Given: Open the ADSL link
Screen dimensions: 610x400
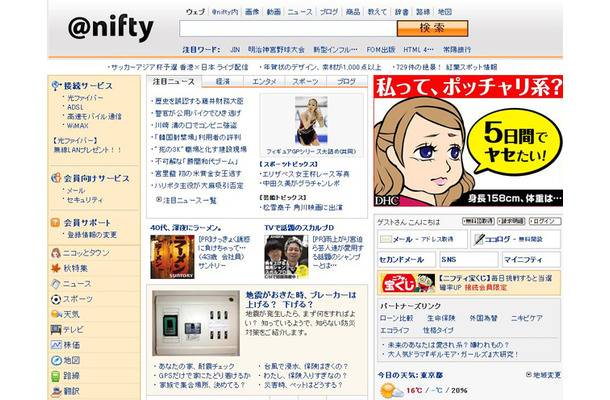Looking at the screenshot, I should pos(75,107).
